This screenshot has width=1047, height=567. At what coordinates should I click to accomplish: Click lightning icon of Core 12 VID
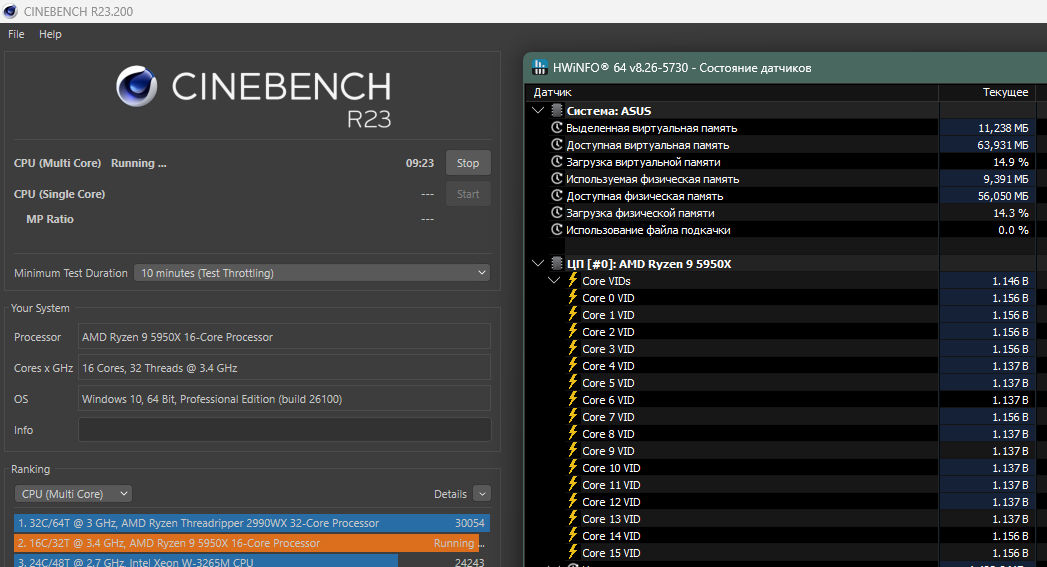click(x=573, y=502)
